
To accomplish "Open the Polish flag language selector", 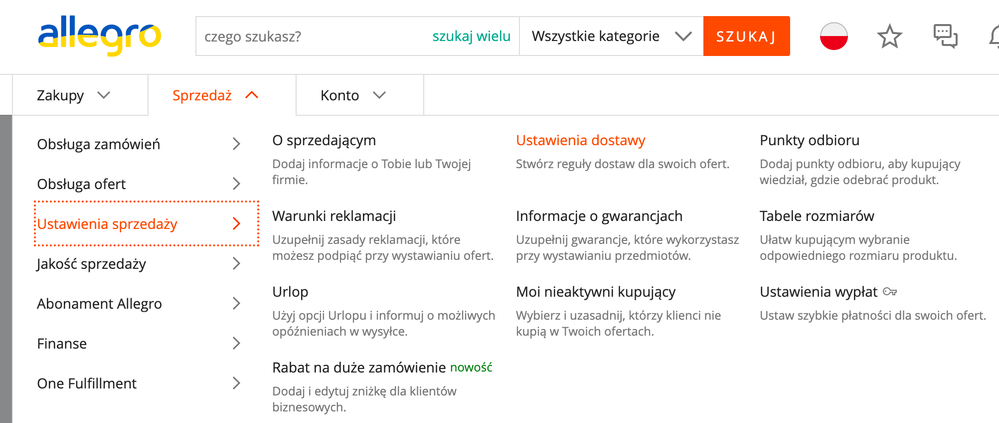I will [x=833, y=36].
